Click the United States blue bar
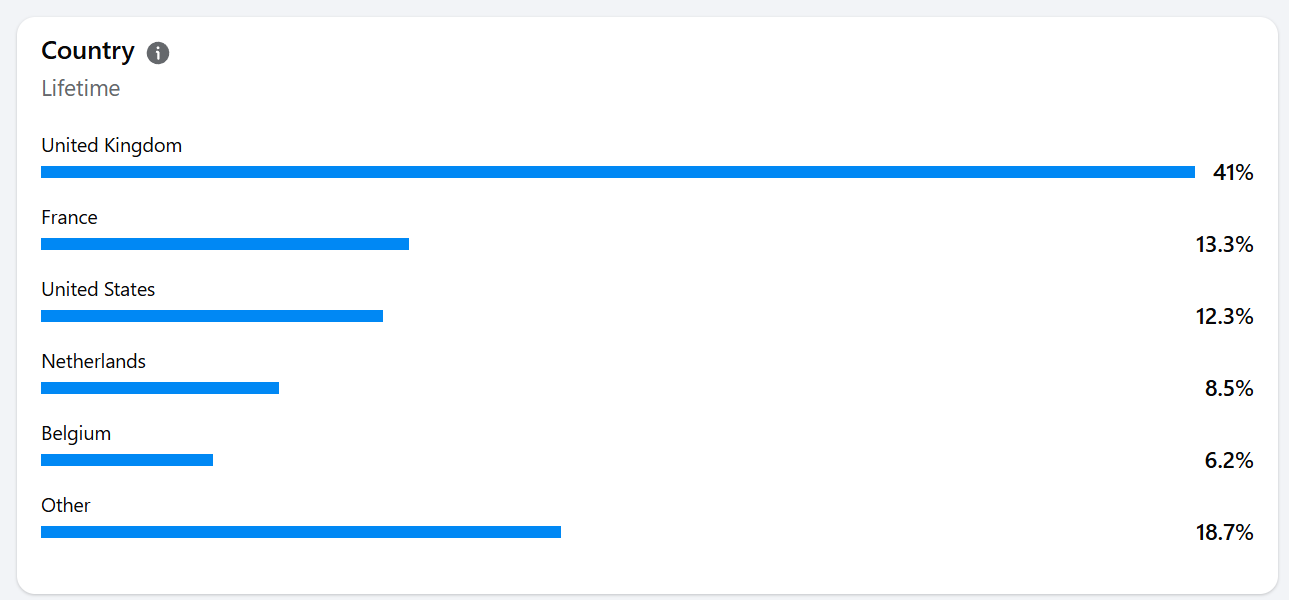This screenshot has height=600, width=1289. click(212, 316)
